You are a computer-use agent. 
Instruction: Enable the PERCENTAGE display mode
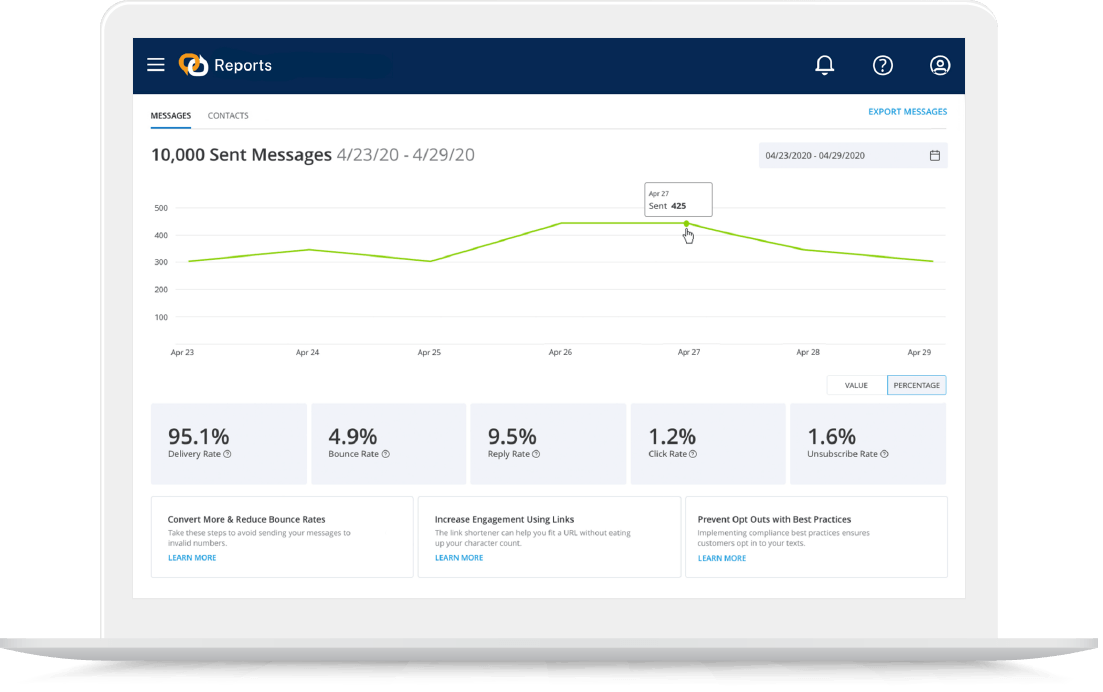[916, 385]
